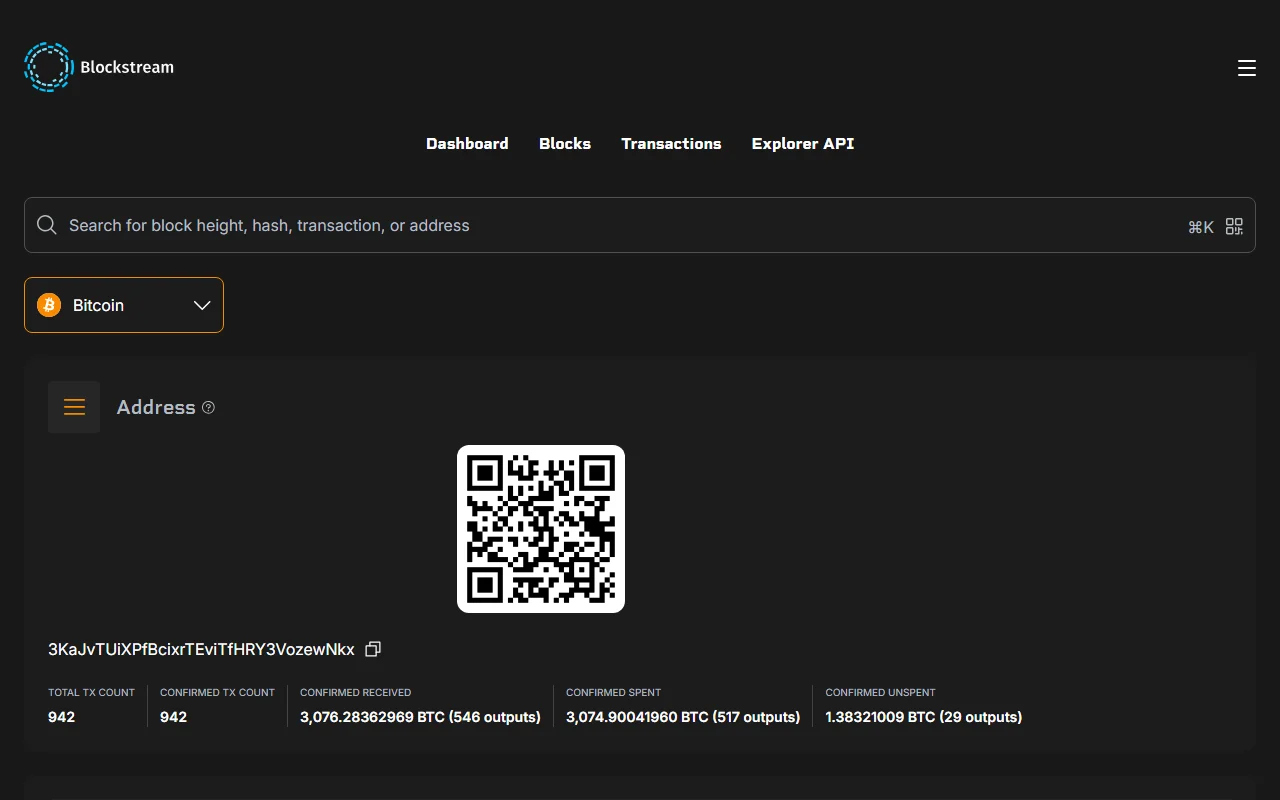Click the magnifying glass search icon
The width and height of the screenshot is (1280, 800).
(47, 225)
